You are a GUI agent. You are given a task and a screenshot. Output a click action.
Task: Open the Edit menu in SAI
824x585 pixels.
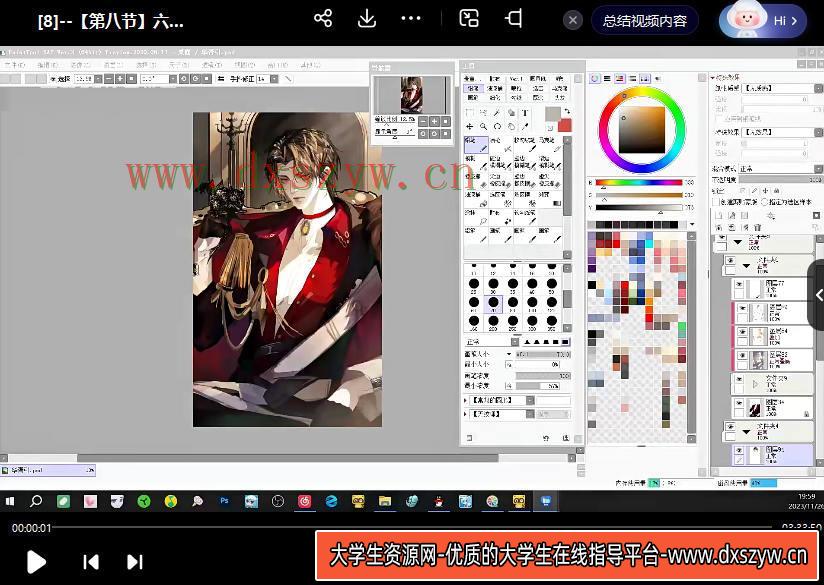47,65
